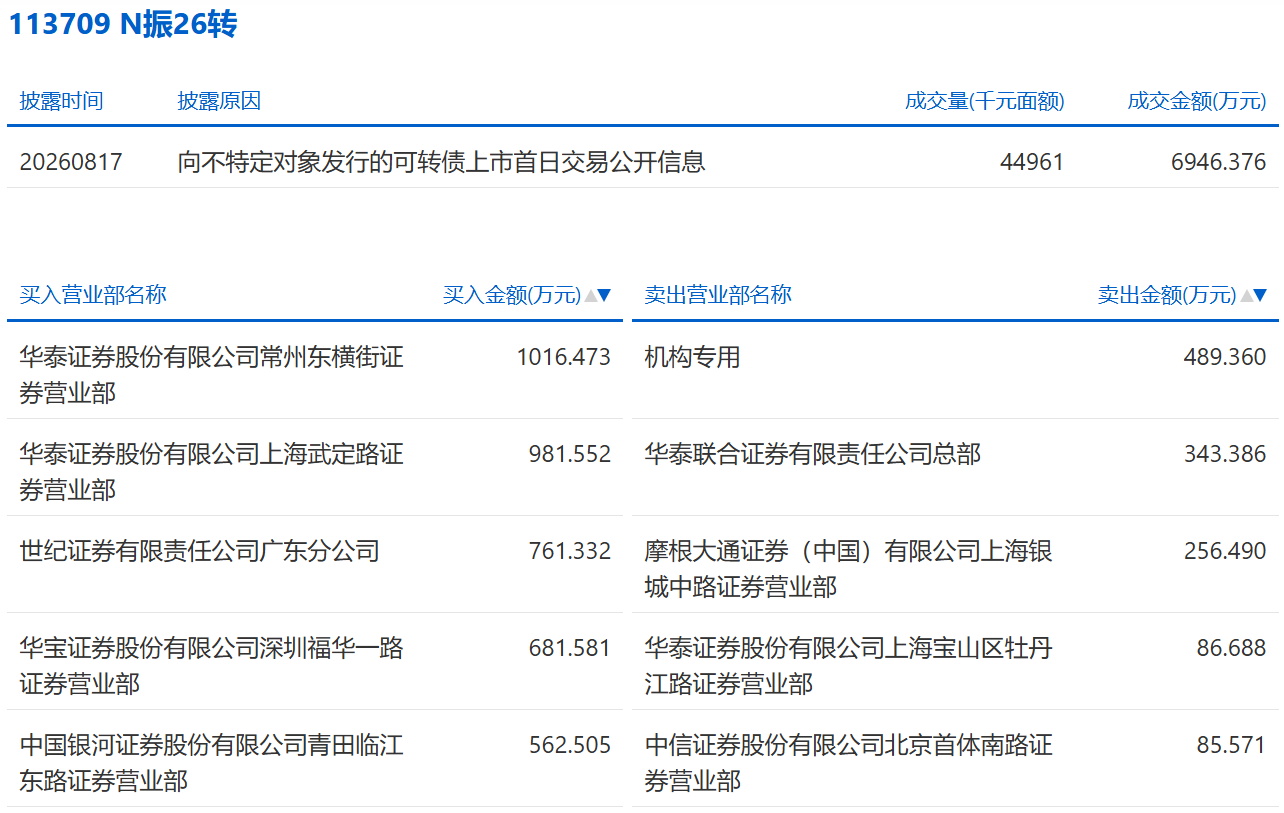Select the 卖出金额(万元) column header
Image resolution: width=1284 pixels, height=813 pixels.
(x=1167, y=295)
